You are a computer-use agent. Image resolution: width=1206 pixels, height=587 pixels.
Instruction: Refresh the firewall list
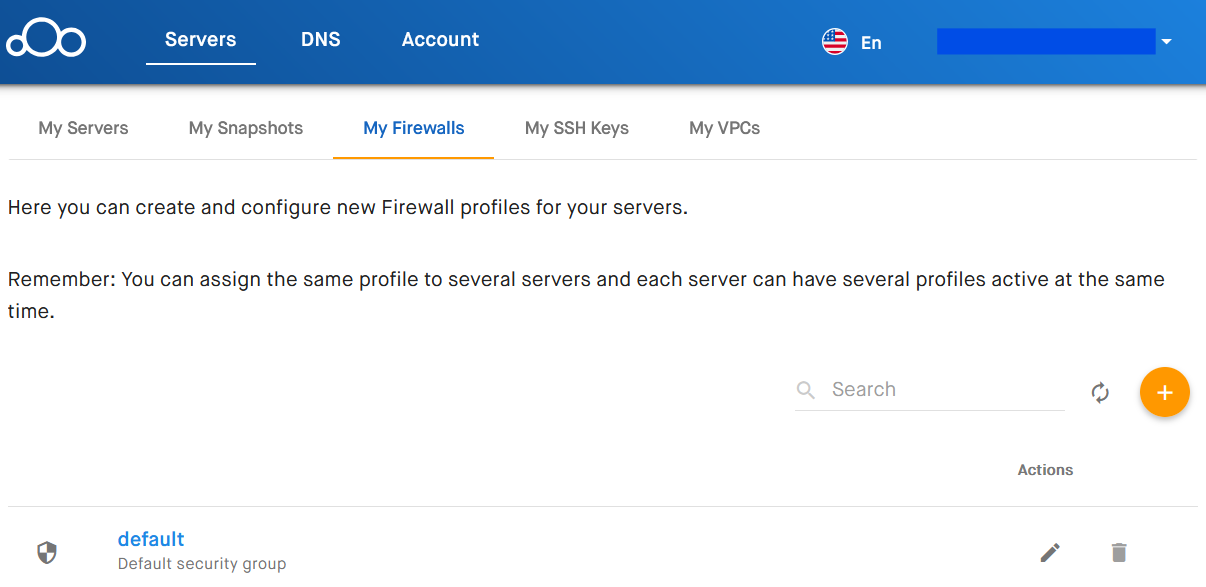click(1100, 392)
